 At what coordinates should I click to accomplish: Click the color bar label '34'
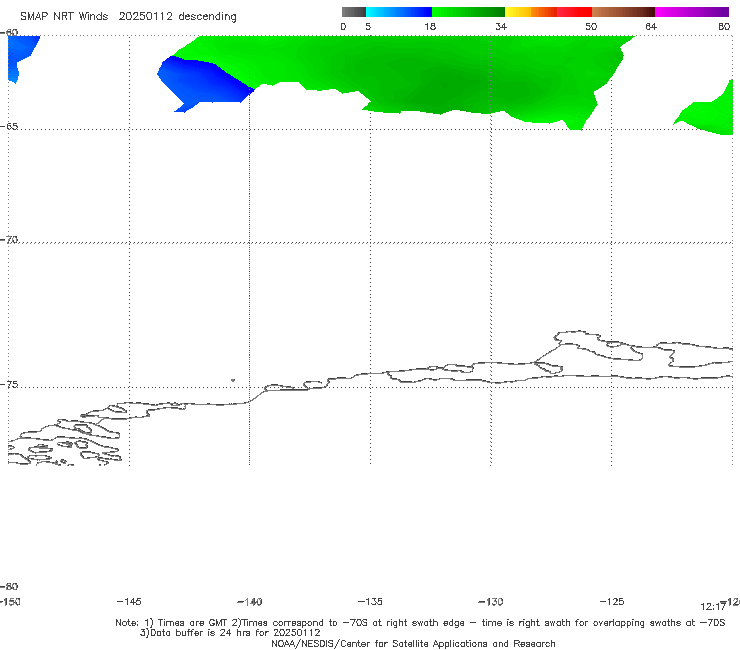coord(501,27)
